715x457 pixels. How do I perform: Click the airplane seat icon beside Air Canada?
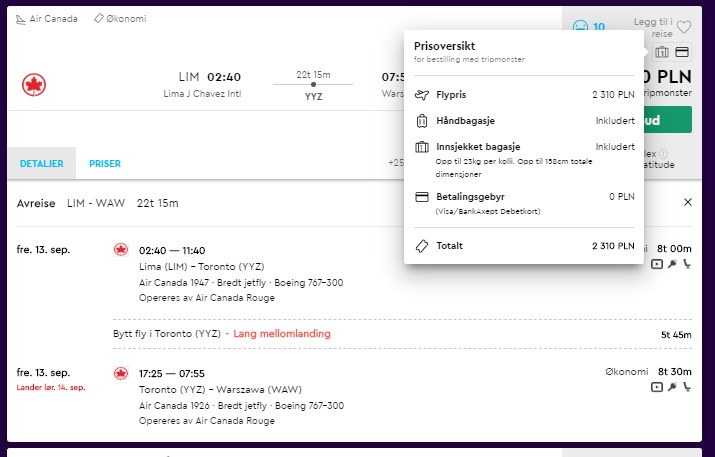(21, 19)
